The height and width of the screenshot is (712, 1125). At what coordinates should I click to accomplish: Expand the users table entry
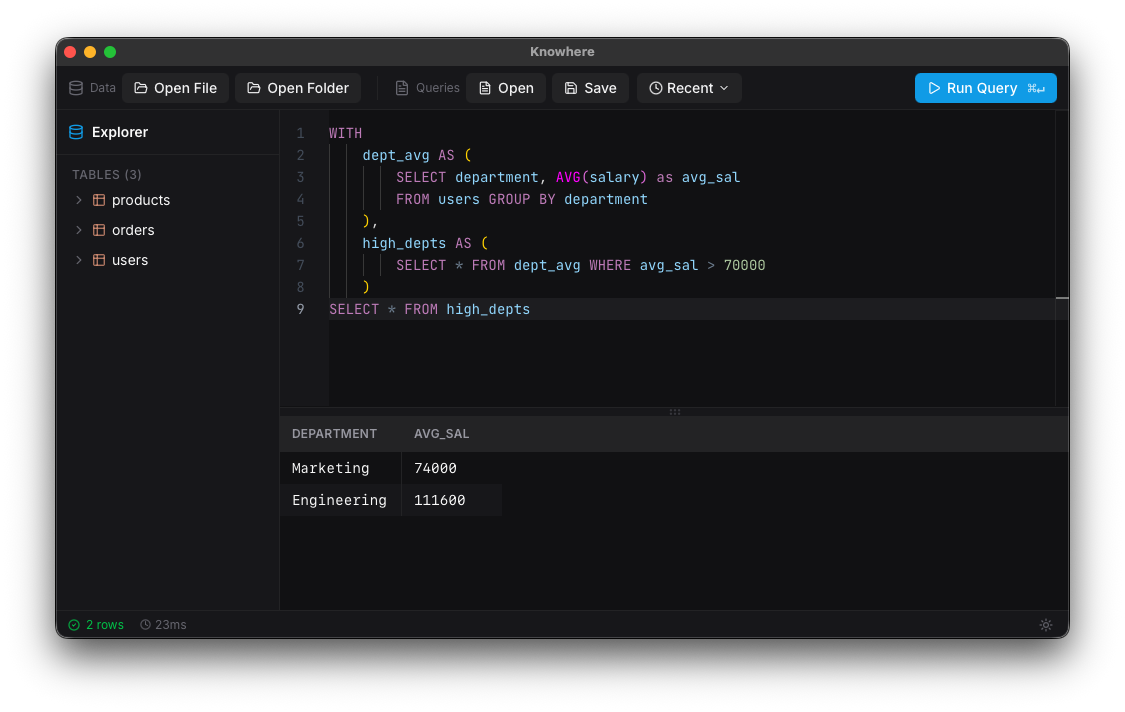click(78, 259)
